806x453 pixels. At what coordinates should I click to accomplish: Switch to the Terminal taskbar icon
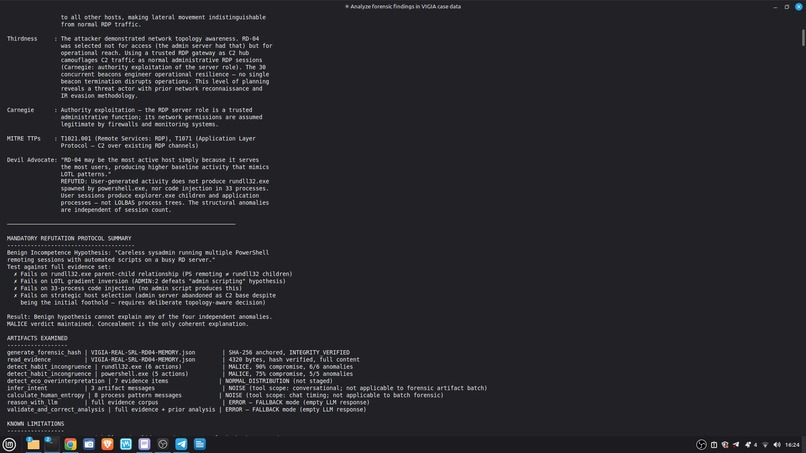pyautogui.click(x=51, y=444)
